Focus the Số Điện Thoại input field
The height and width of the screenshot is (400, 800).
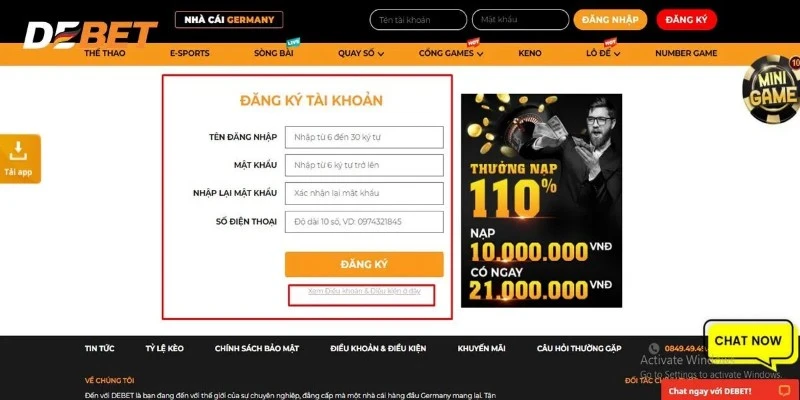coord(364,222)
